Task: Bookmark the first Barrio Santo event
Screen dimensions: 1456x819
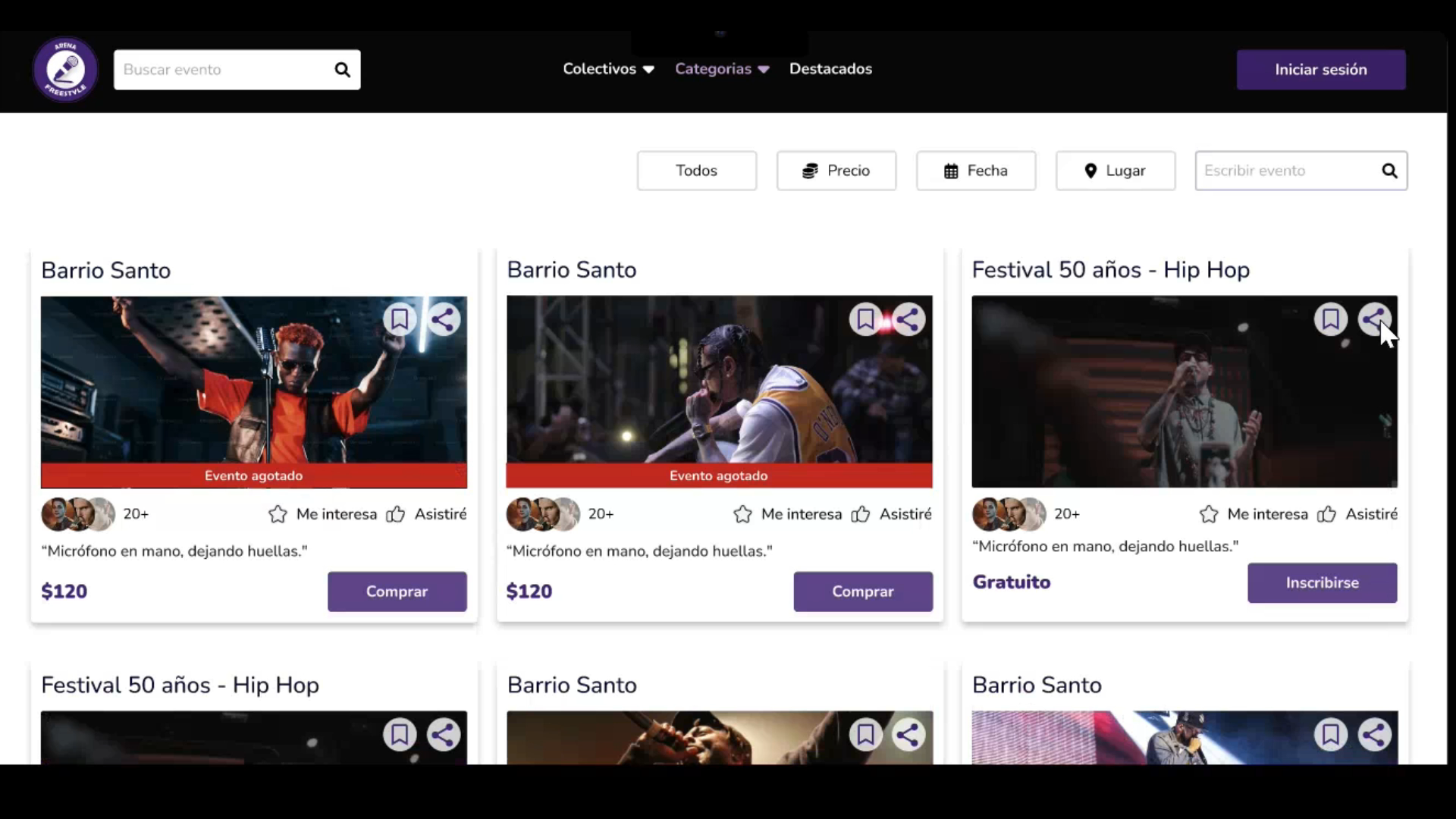Action: 400,319
